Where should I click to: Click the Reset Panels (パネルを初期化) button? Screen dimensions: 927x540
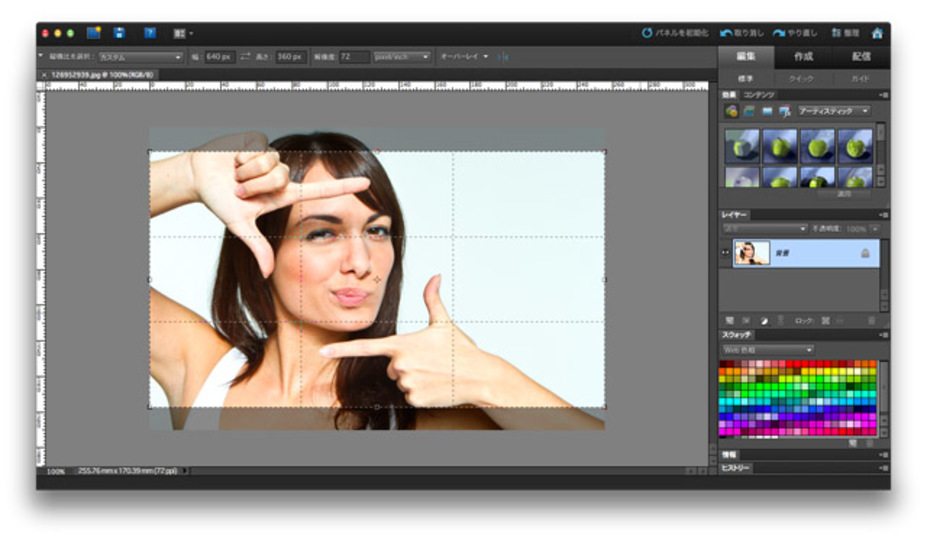coord(675,33)
